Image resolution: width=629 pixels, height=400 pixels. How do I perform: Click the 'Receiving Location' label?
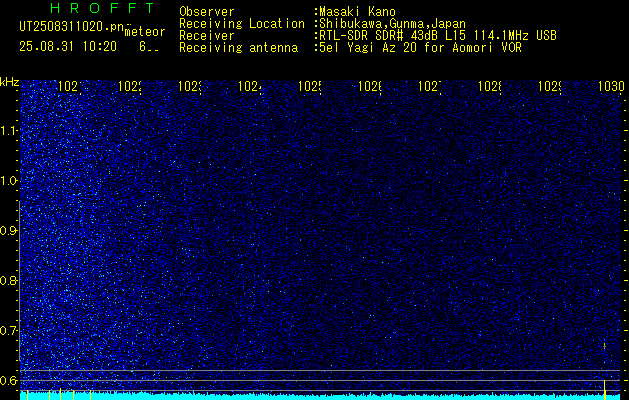pyautogui.click(x=242, y=24)
